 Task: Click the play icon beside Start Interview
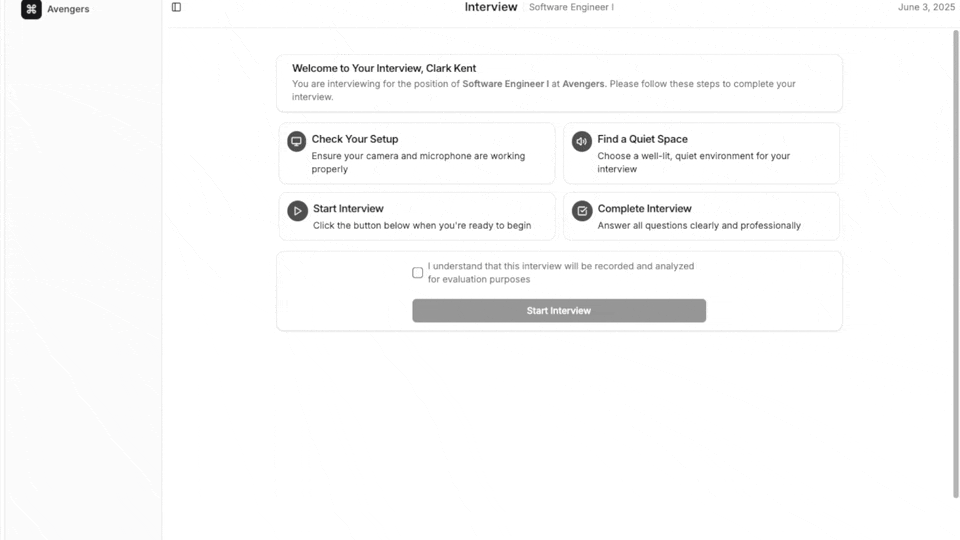pos(297,211)
